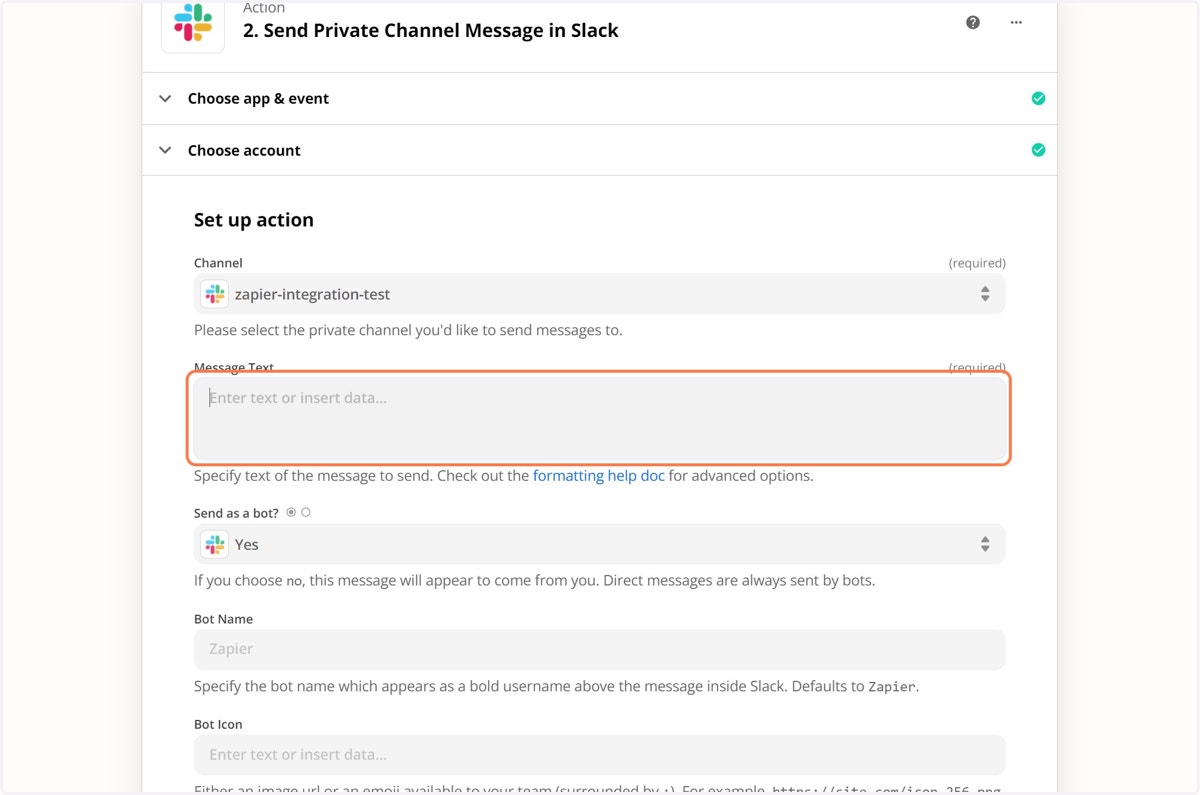Screen dimensions: 1200x795
Task: Expand the Choose app & event section
Action: 600,98
